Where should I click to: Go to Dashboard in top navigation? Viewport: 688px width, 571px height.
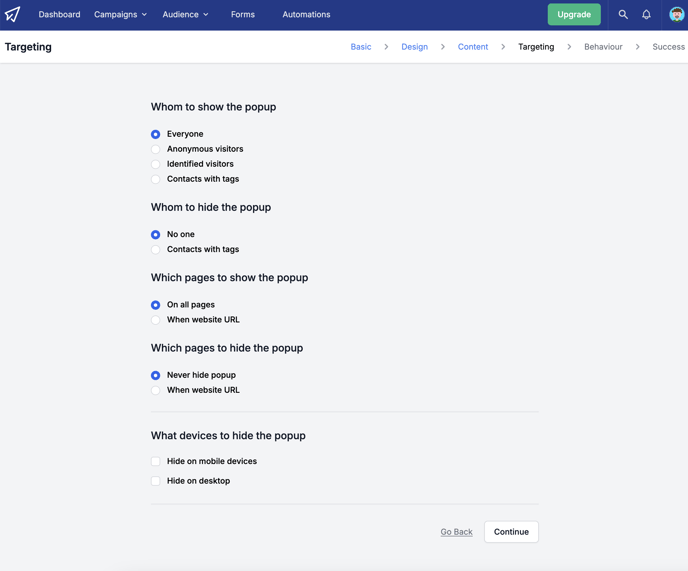click(x=59, y=14)
